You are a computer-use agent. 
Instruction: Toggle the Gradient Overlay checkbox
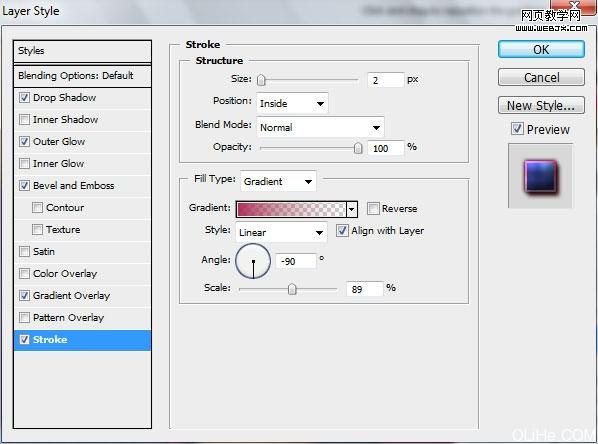pyautogui.click(x=24, y=296)
